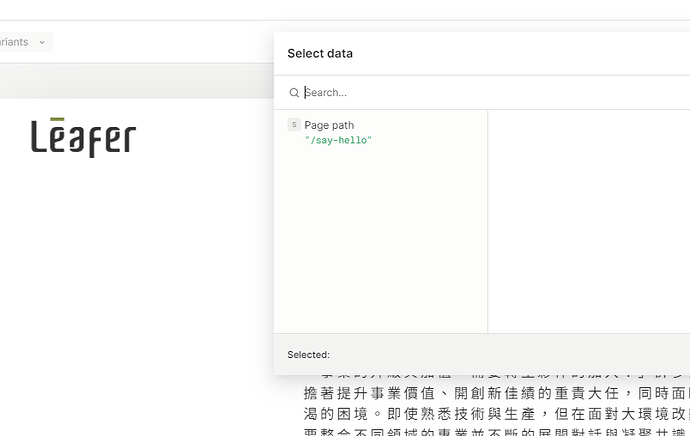The height and width of the screenshot is (436, 690).
Task: Open the Variants dropdown chevron
Action: point(42,42)
